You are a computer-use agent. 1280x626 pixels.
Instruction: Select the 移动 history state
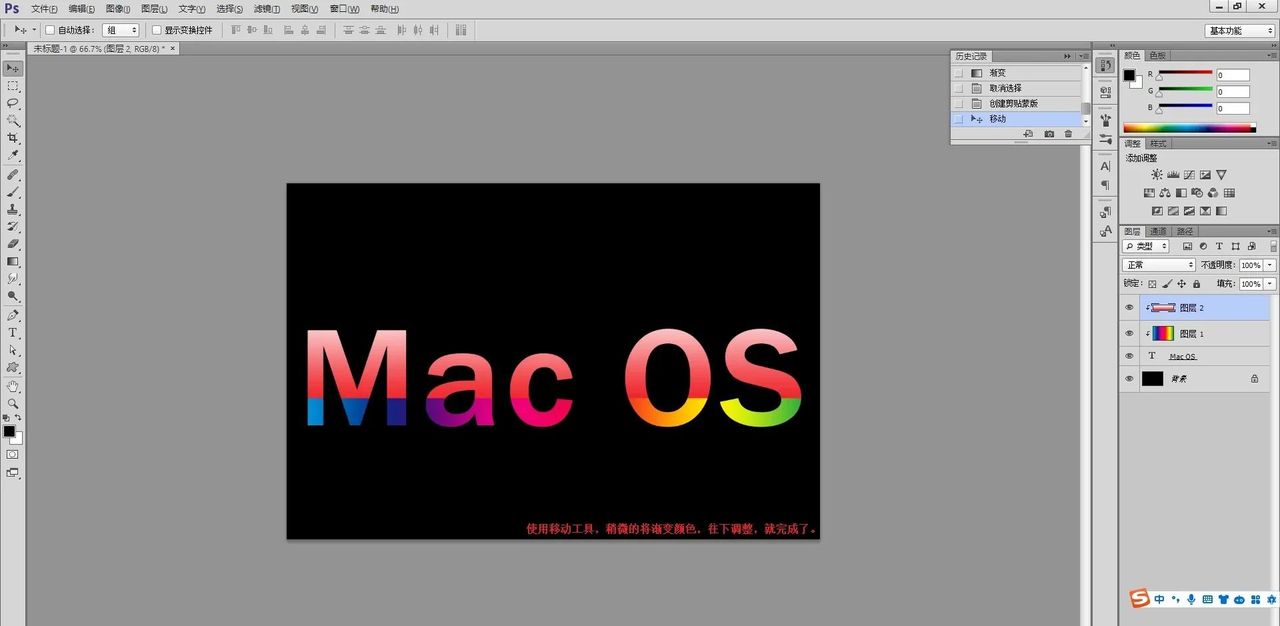[1018, 119]
